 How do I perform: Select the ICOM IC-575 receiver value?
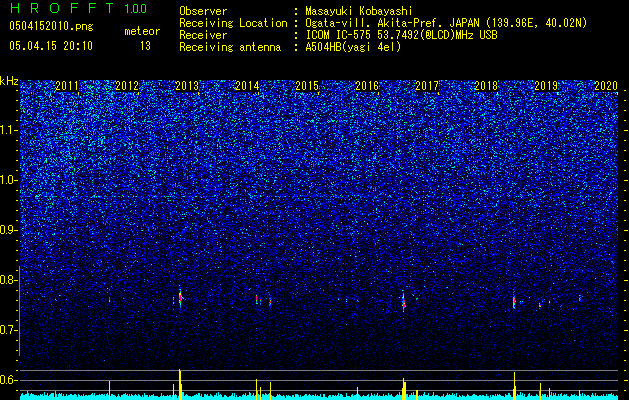click(x=401, y=35)
